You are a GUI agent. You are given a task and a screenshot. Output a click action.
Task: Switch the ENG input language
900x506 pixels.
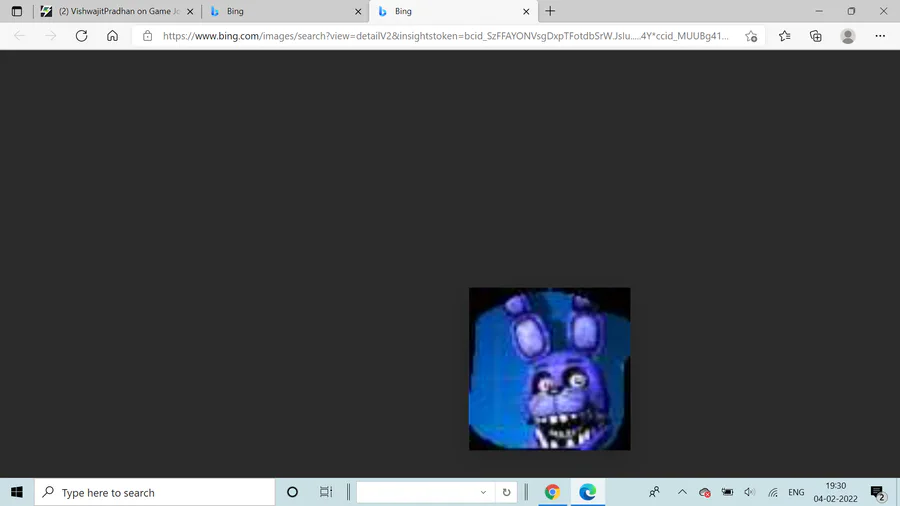(796, 492)
